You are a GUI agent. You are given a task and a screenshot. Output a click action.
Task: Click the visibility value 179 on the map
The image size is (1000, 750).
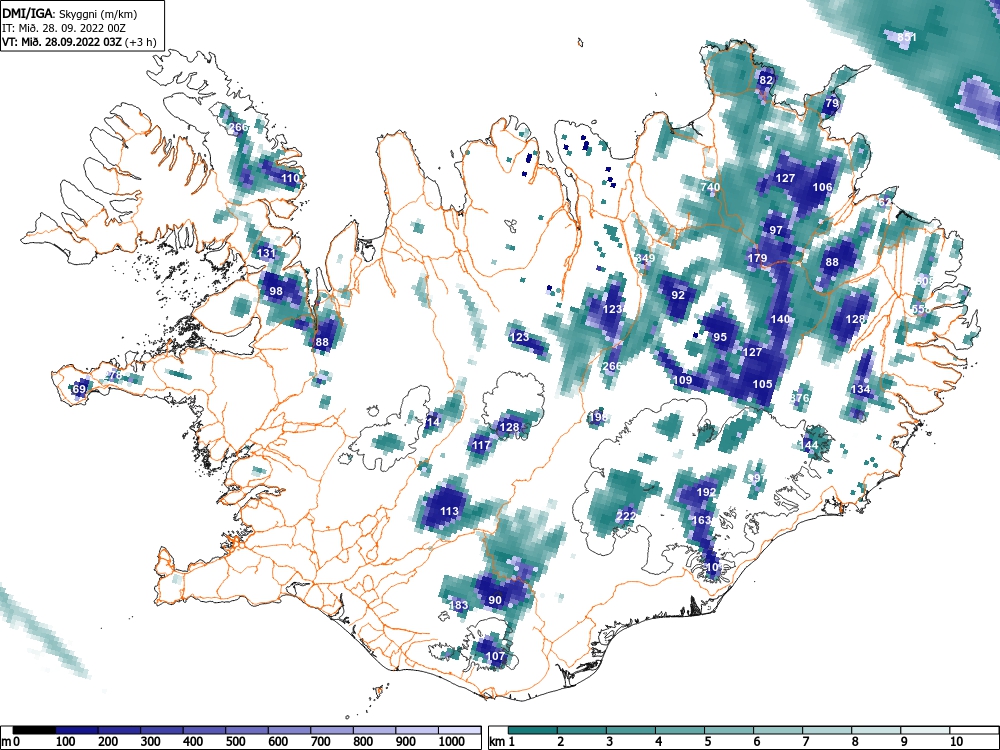757,258
